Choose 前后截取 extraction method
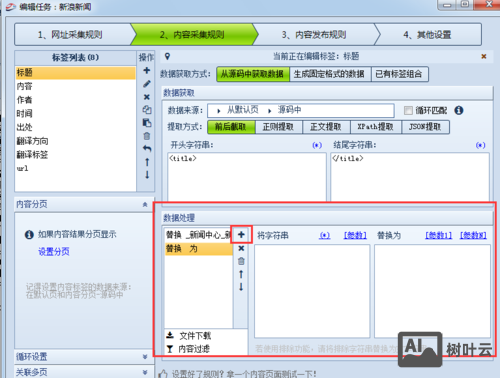The image size is (500, 378). [231, 127]
